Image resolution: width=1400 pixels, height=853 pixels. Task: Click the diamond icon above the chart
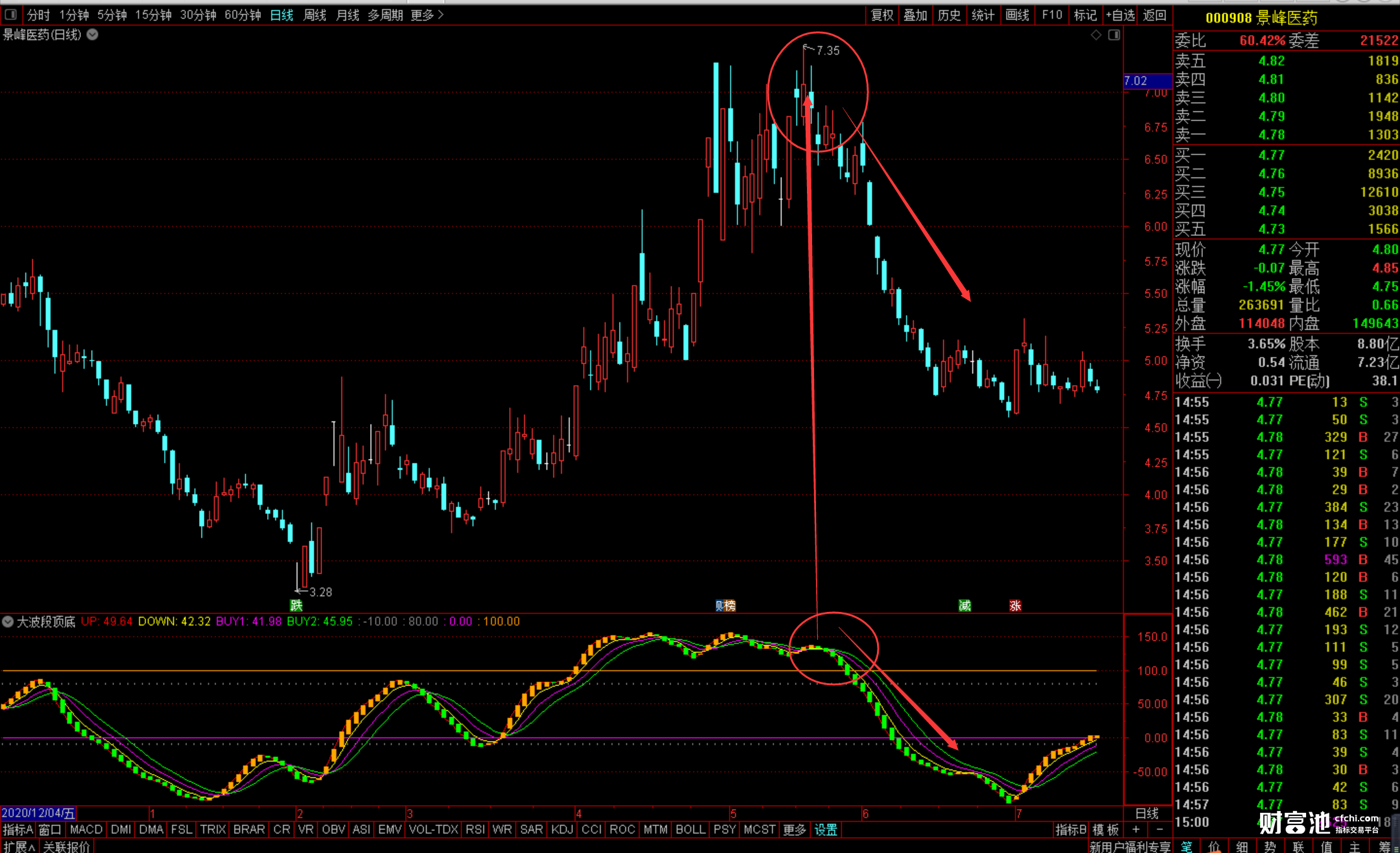(1095, 35)
